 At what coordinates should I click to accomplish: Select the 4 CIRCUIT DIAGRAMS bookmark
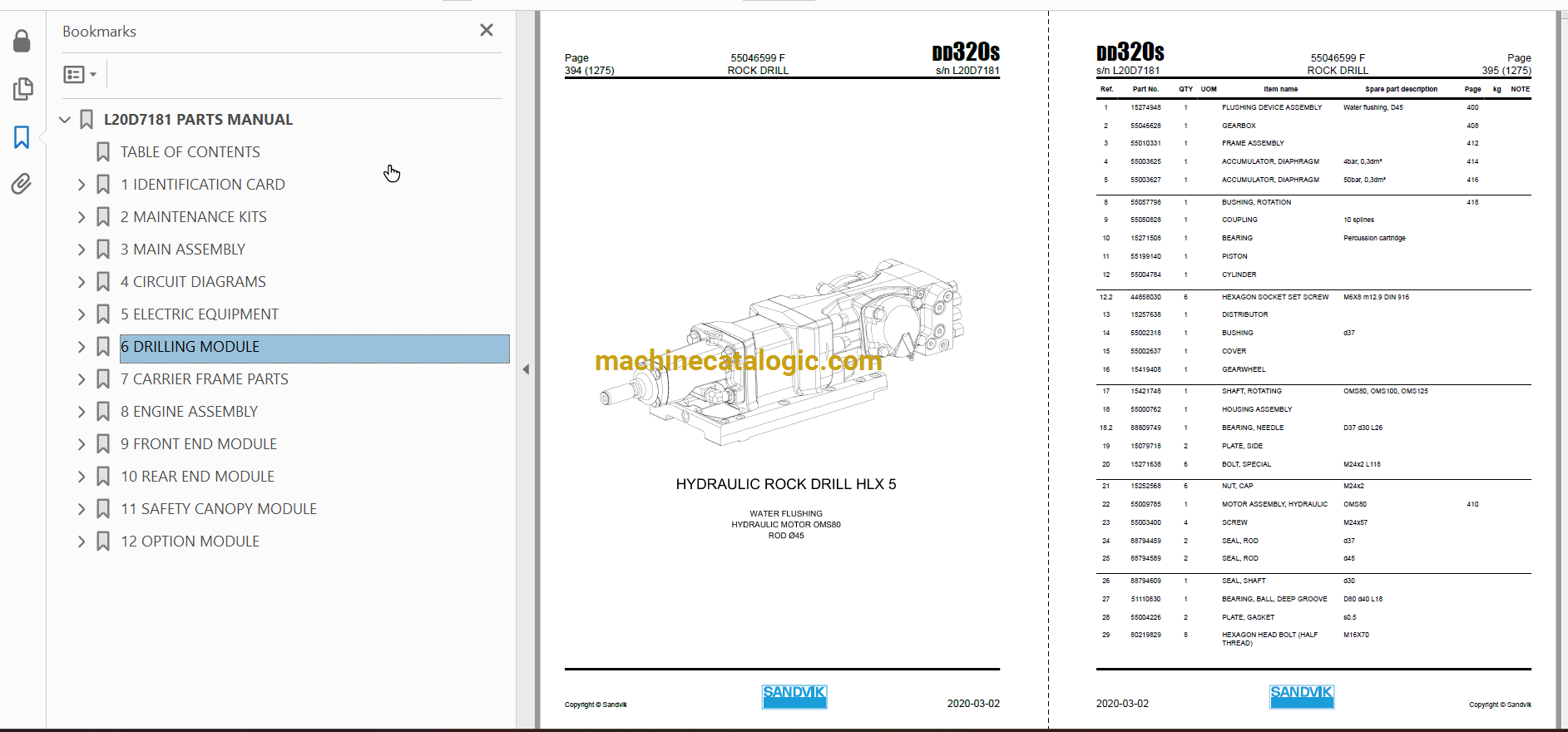pyautogui.click(x=193, y=282)
